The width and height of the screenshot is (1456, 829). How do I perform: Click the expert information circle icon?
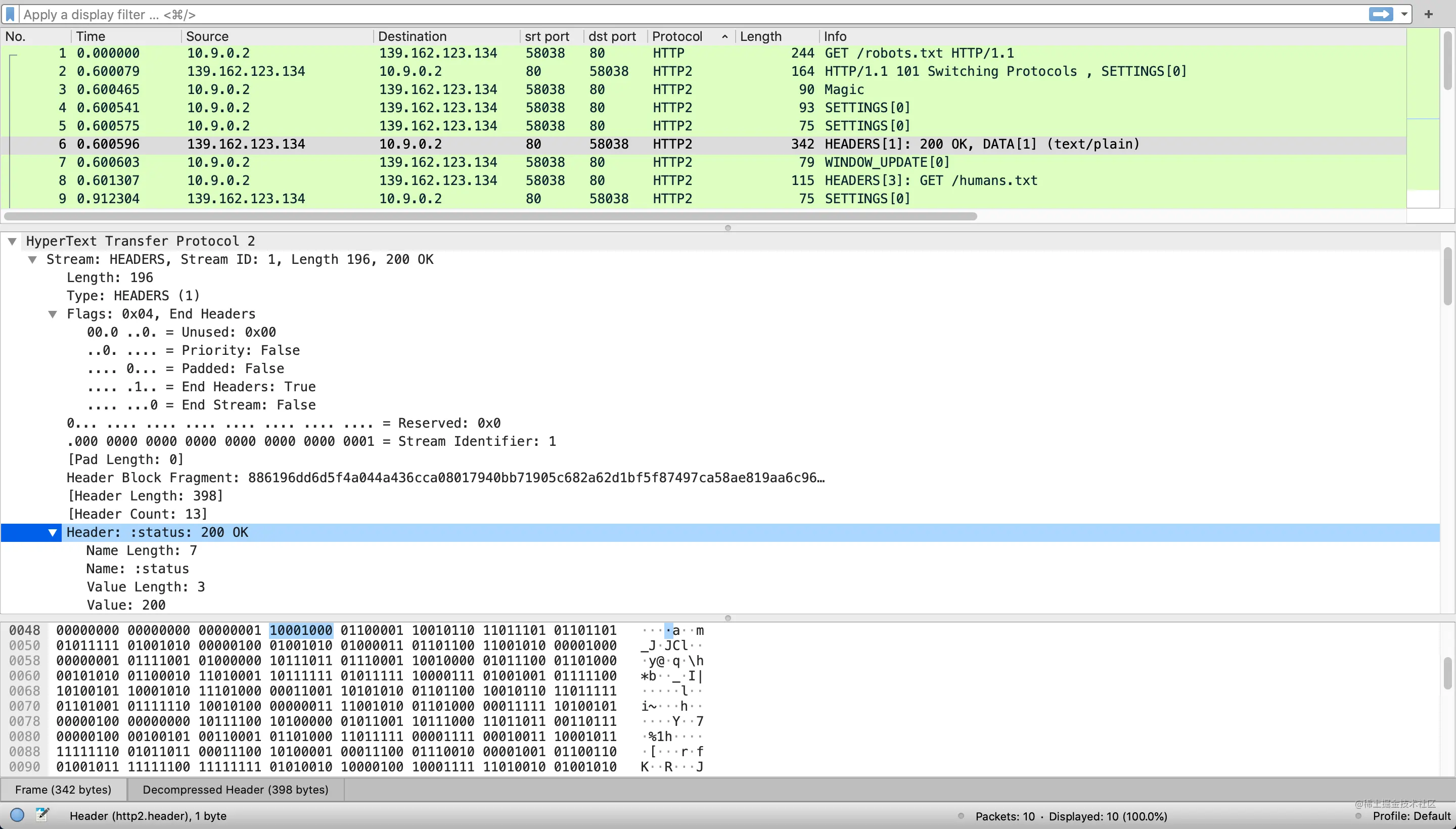coord(17,815)
